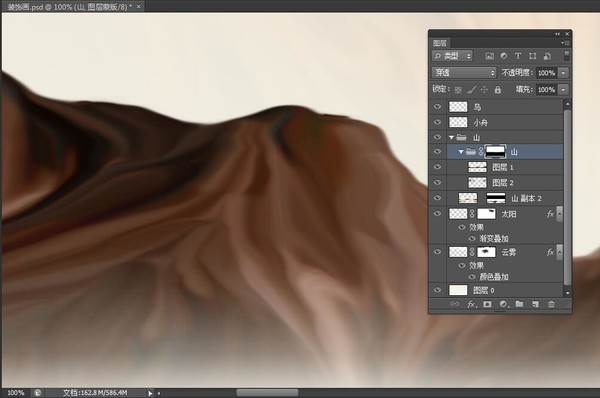
Task: Create a new layer
Action: click(535, 304)
